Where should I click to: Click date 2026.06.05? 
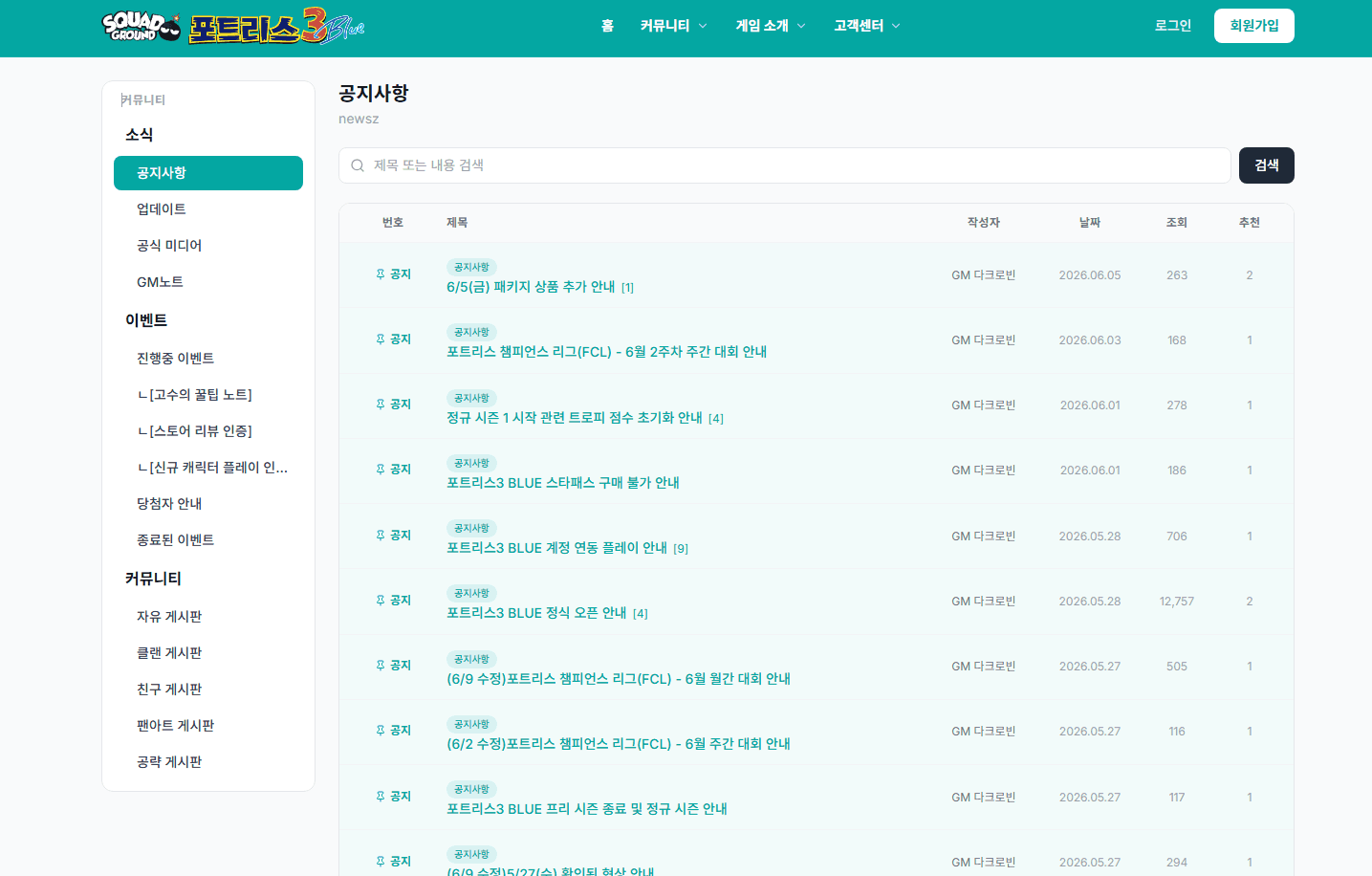click(x=1090, y=275)
